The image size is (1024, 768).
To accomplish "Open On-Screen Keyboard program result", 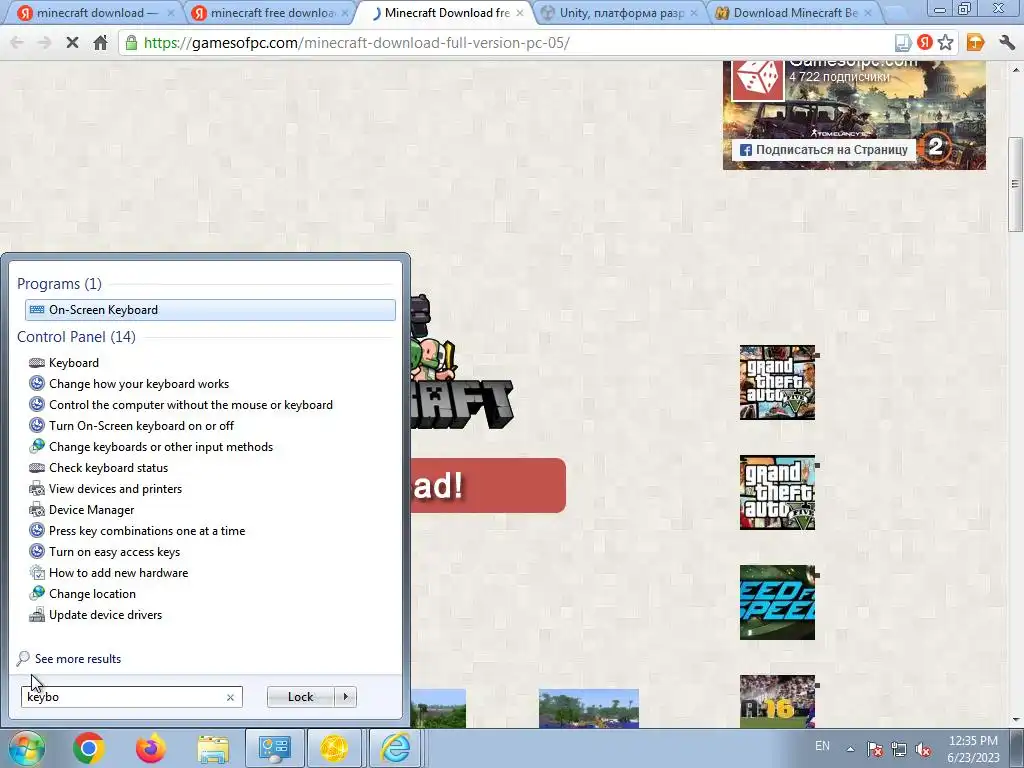I will click(x=210, y=310).
